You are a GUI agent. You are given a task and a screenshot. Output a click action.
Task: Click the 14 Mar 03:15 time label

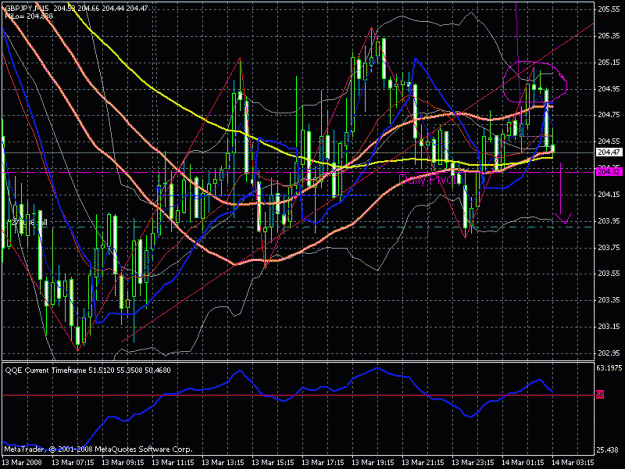[x=573, y=463]
